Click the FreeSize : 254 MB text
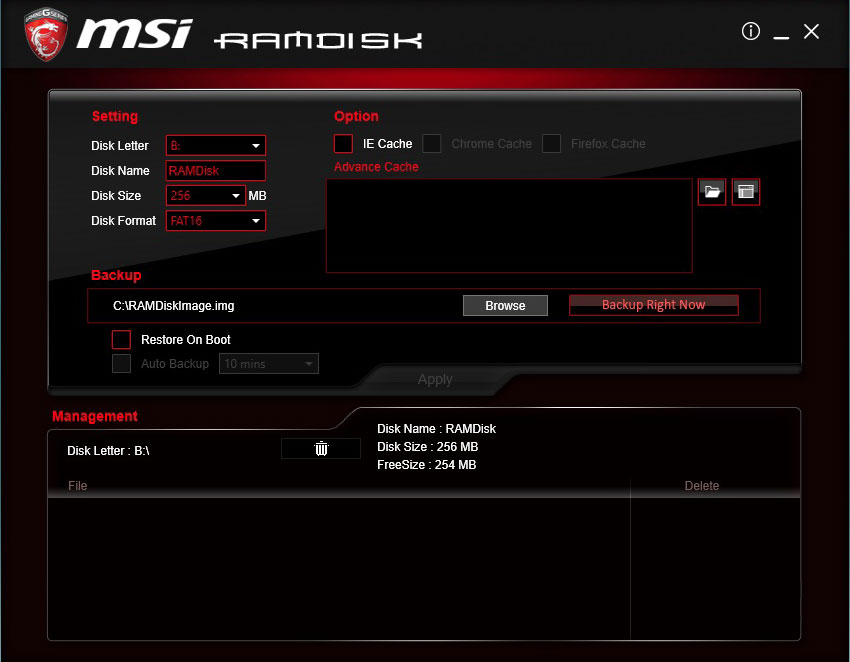This screenshot has width=850, height=662. point(427,465)
